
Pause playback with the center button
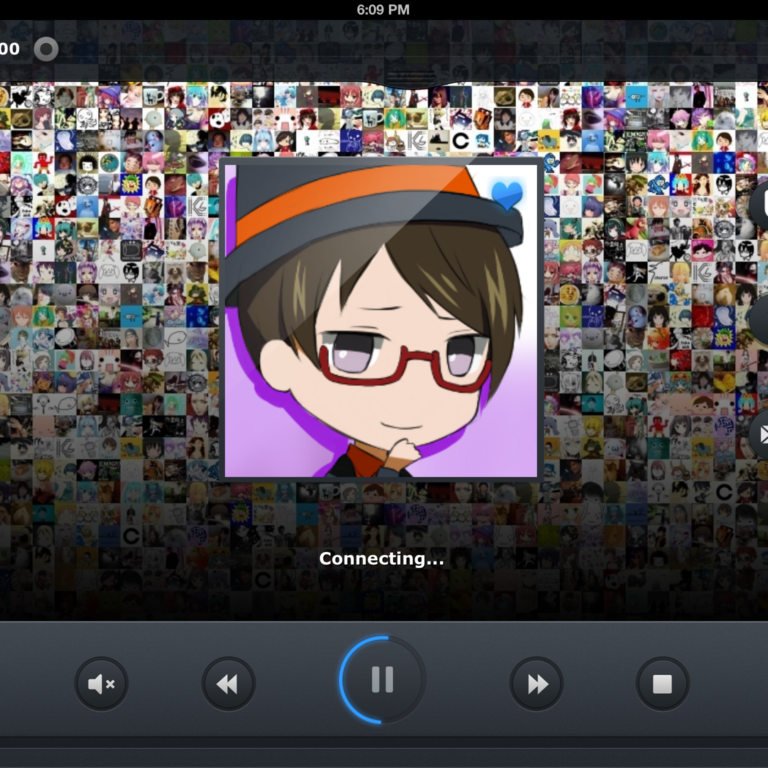point(382,680)
